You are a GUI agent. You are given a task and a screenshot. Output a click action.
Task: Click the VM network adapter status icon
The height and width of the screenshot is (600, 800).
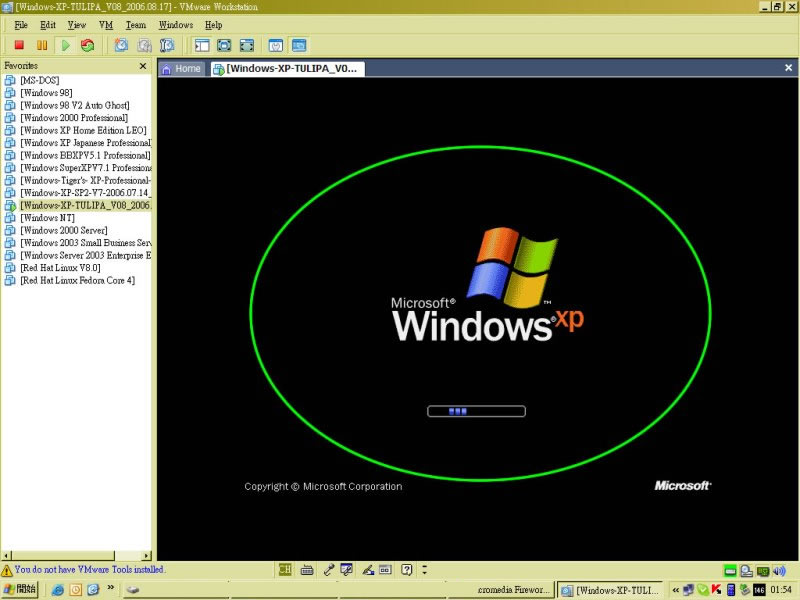click(763, 570)
